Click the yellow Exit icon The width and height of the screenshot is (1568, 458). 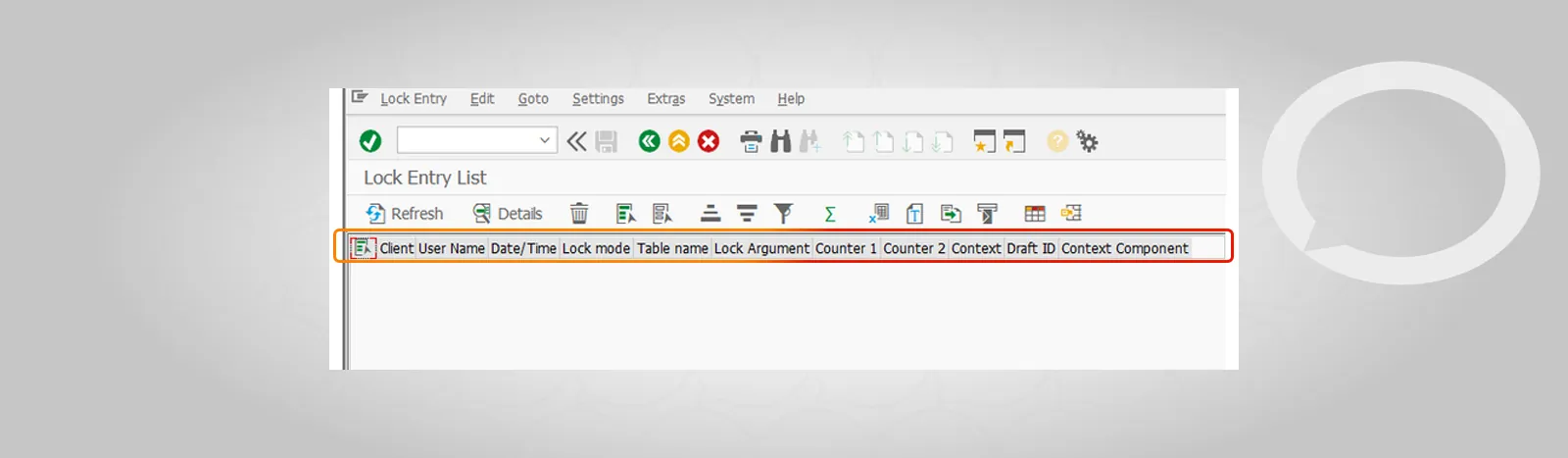coord(679,141)
